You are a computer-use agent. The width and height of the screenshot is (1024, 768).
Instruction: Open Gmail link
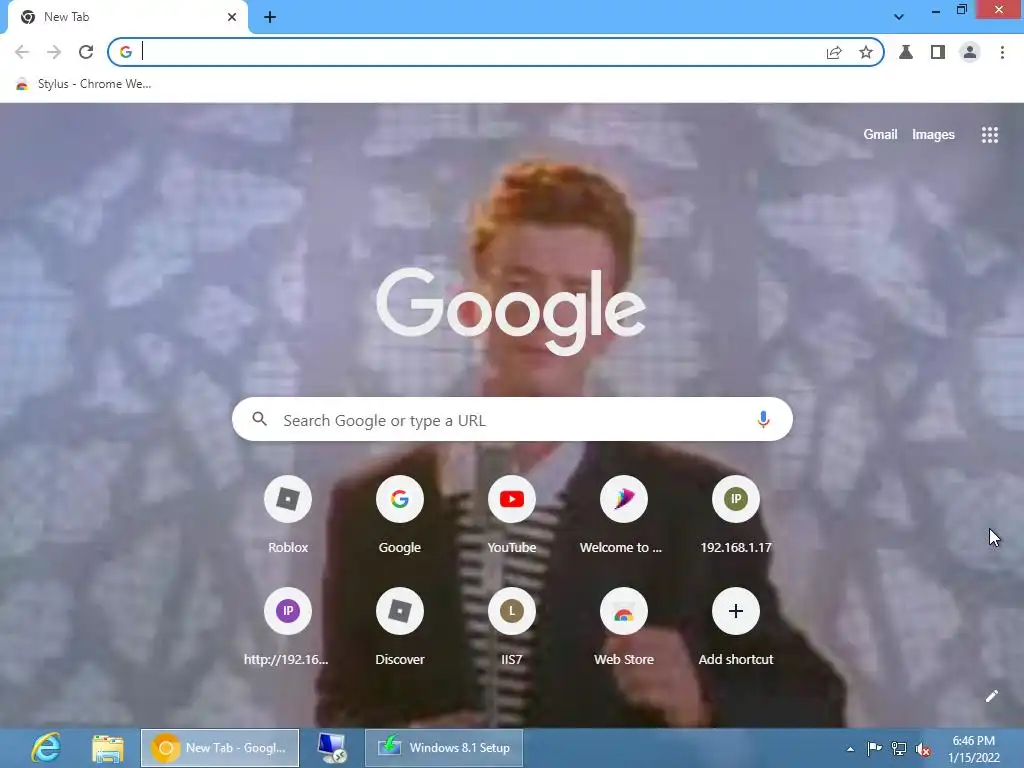tap(880, 135)
